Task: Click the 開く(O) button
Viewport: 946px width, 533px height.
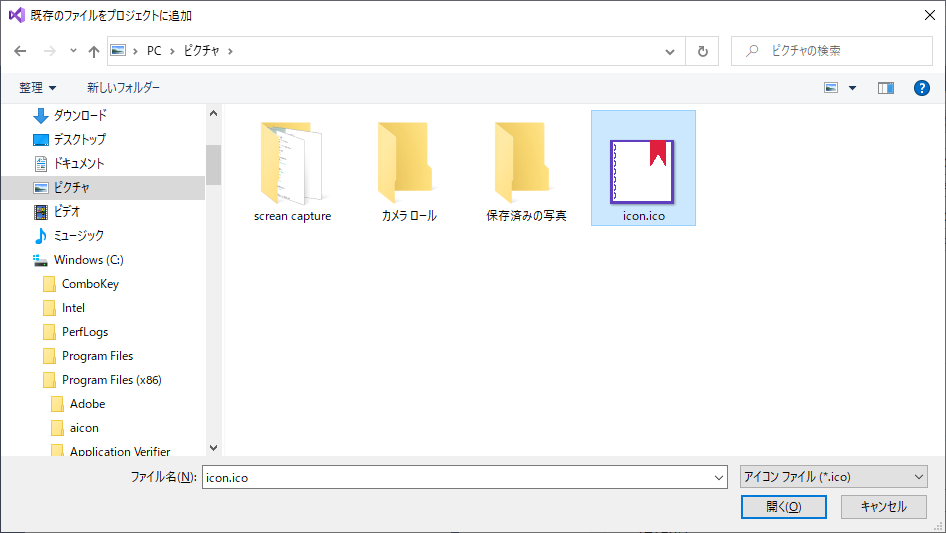Action: 784,506
